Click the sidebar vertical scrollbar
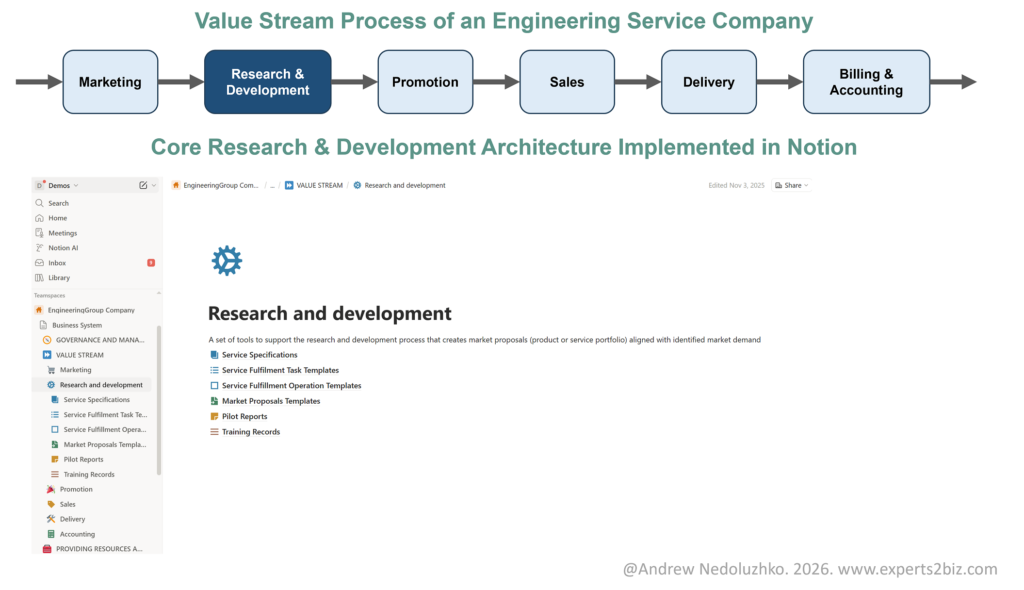This screenshot has width=1024, height=590. [x=159, y=400]
